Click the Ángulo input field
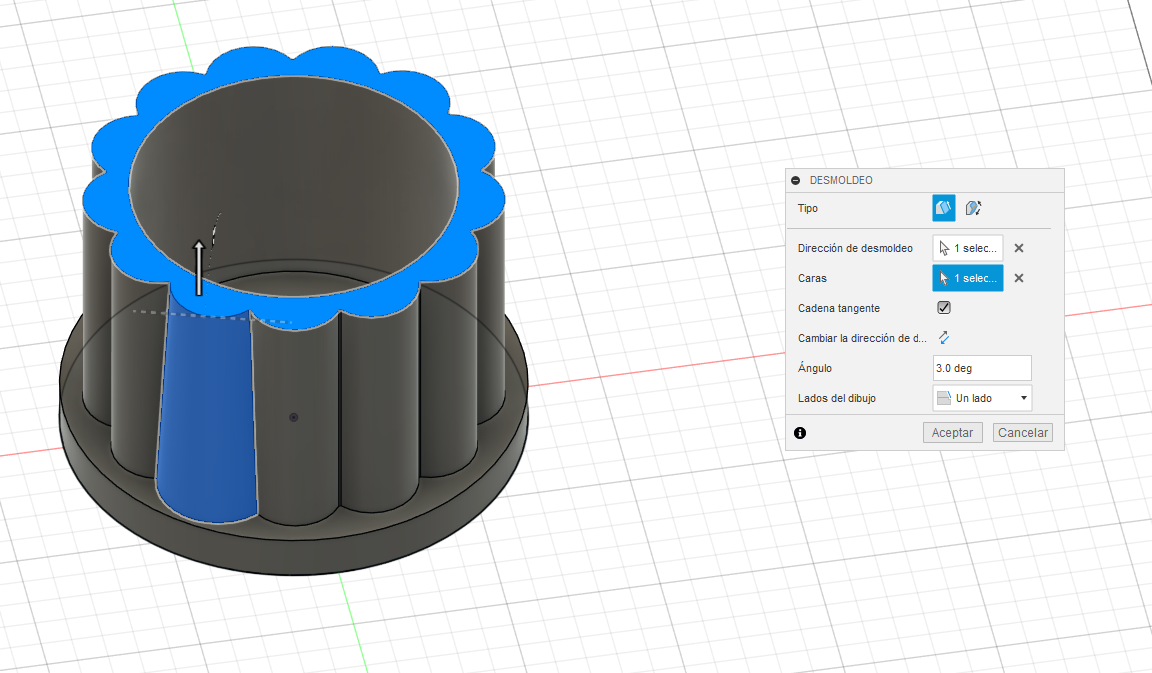This screenshot has height=673, width=1152. click(981, 368)
